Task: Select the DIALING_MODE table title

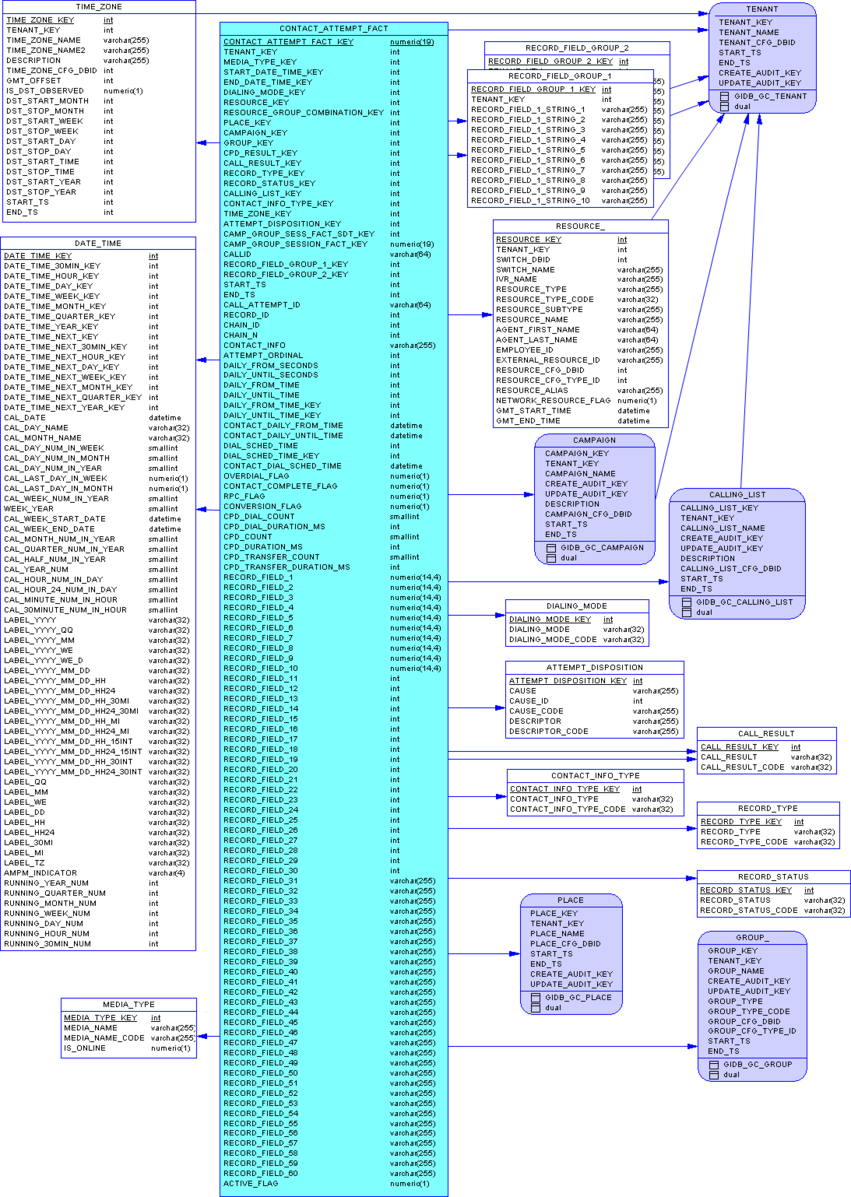Action: (x=576, y=606)
